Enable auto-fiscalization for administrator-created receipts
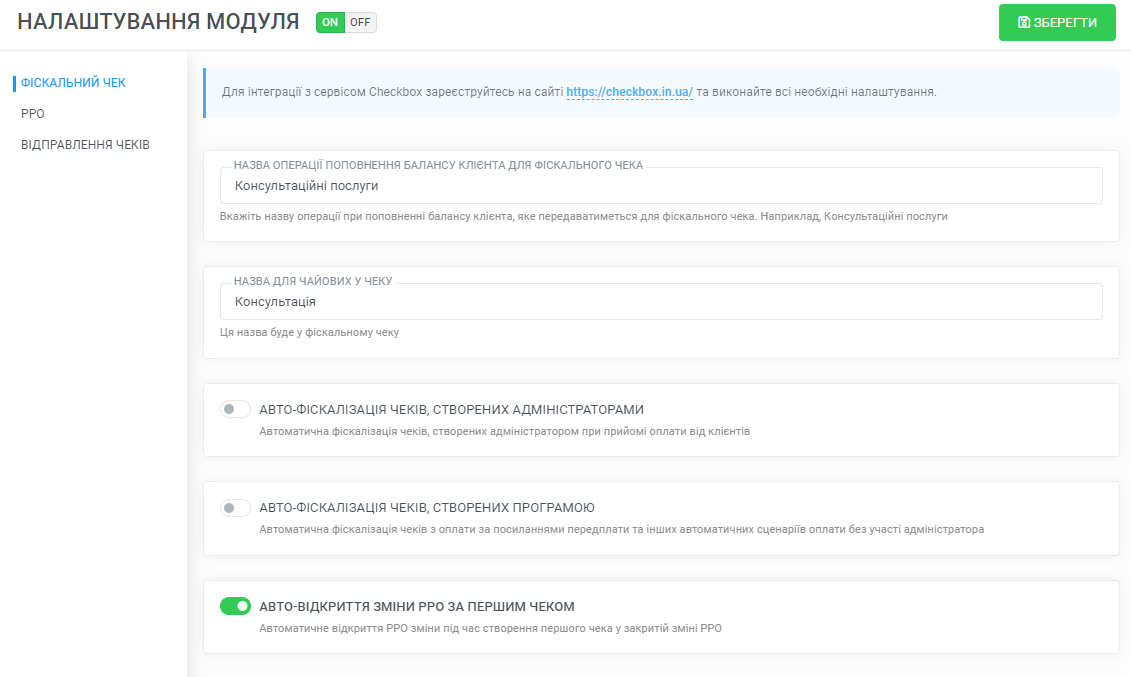This screenshot has width=1131, height=677. coord(235,410)
